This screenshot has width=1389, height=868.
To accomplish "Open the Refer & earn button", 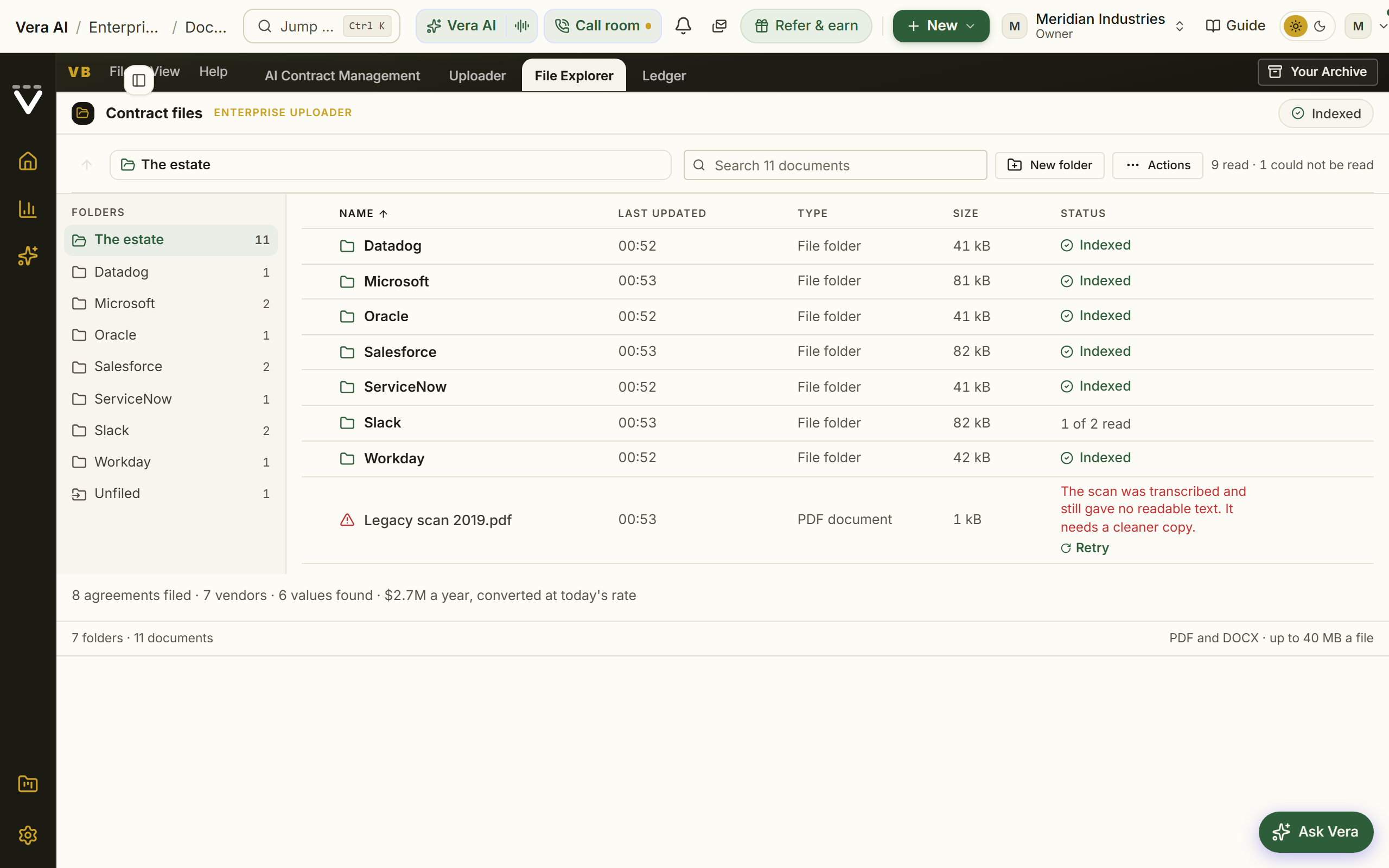I will pyautogui.click(x=806, y=26).
